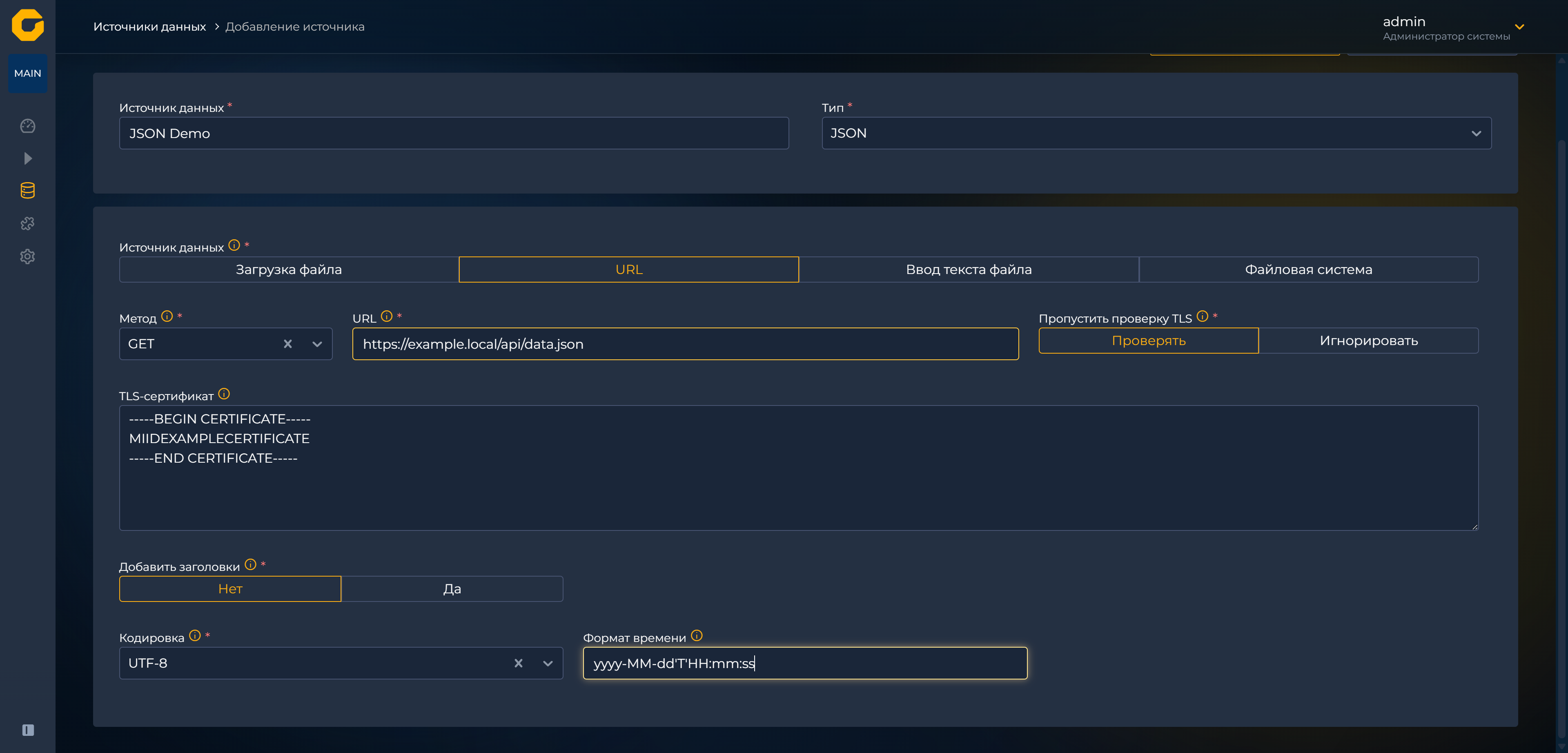Open the admin user menu chevron
Viewport: 1568px width, 753px height.
(1519, 27)
